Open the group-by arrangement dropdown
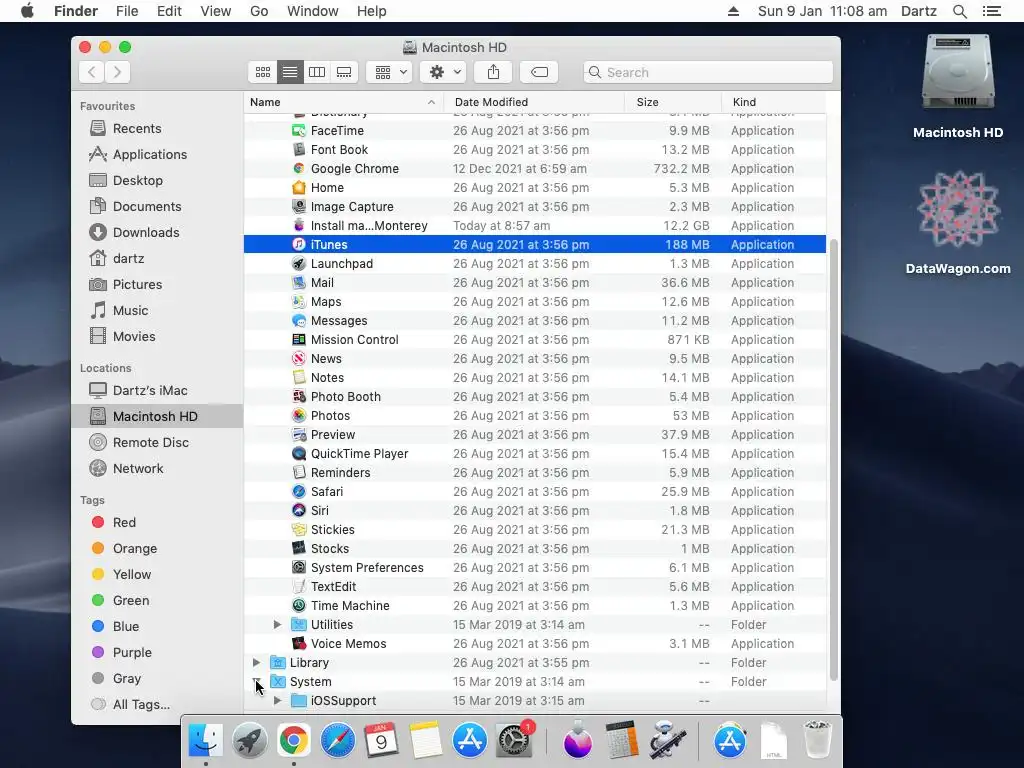The height and width of the screenshot is (768, 1024). tap(389, 72)
